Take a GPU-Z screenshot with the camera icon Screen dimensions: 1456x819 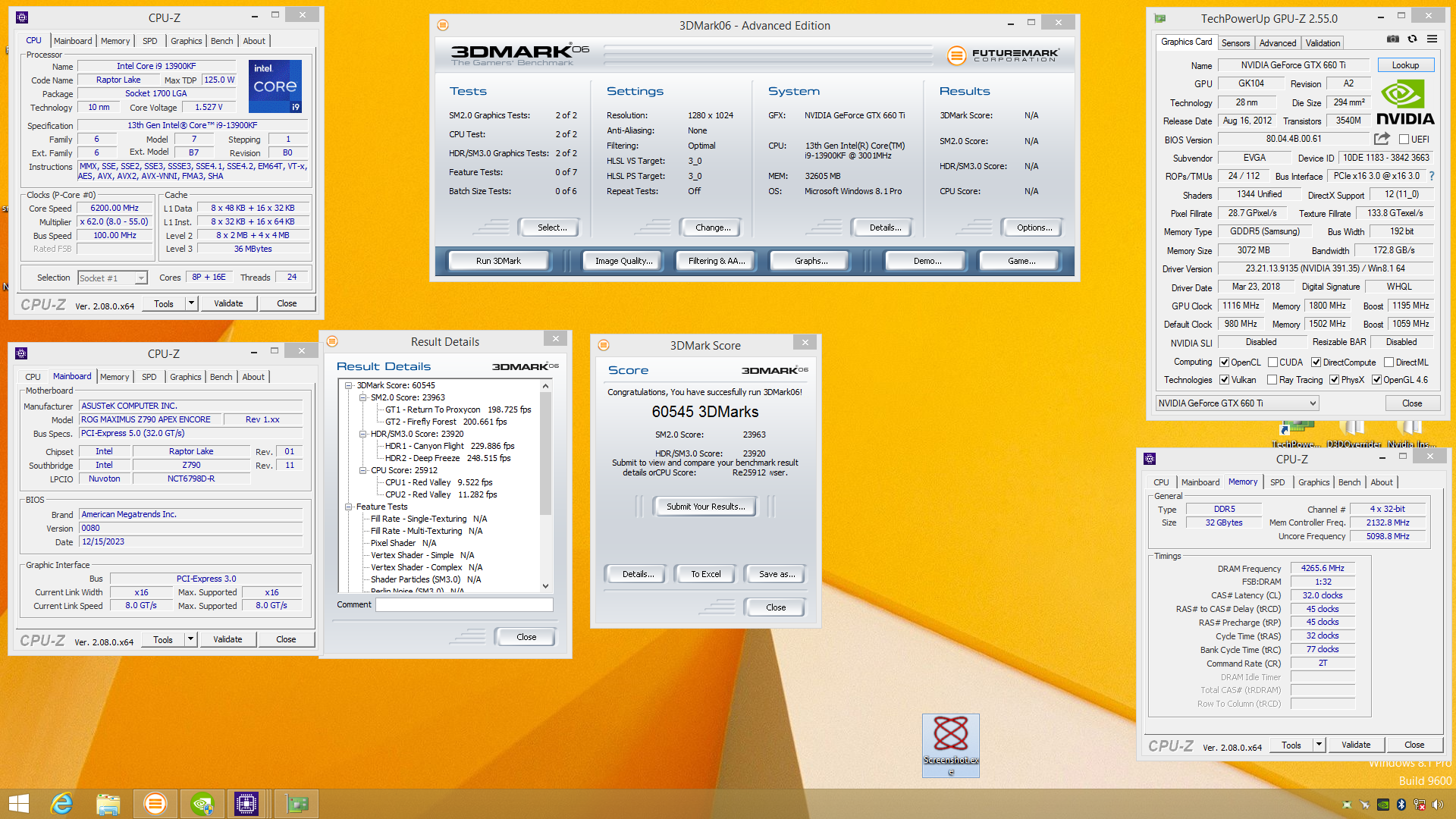[x=1393, y=39]
